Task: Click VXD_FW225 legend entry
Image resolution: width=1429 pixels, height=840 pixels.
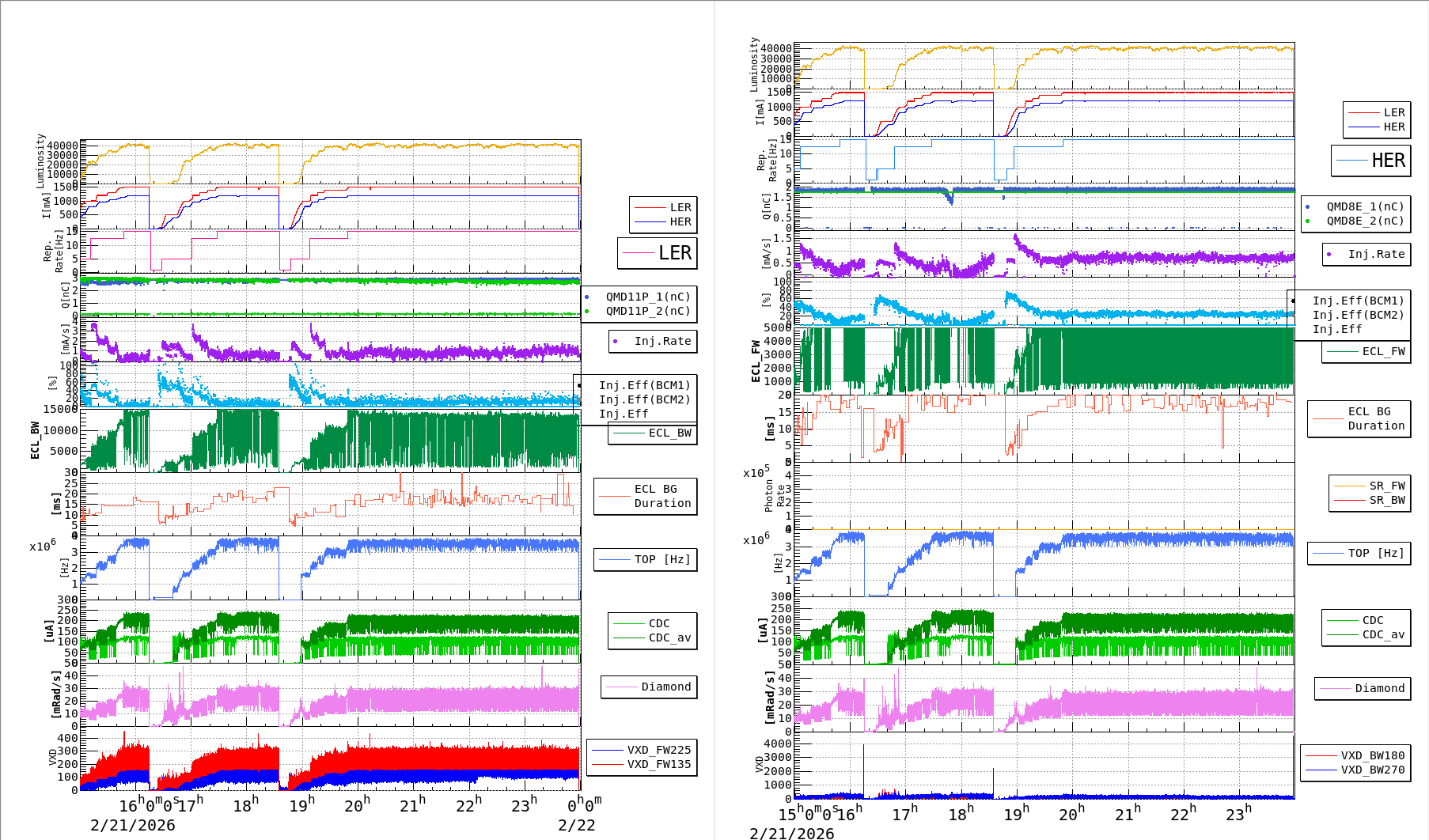Action: click(642, 750)
